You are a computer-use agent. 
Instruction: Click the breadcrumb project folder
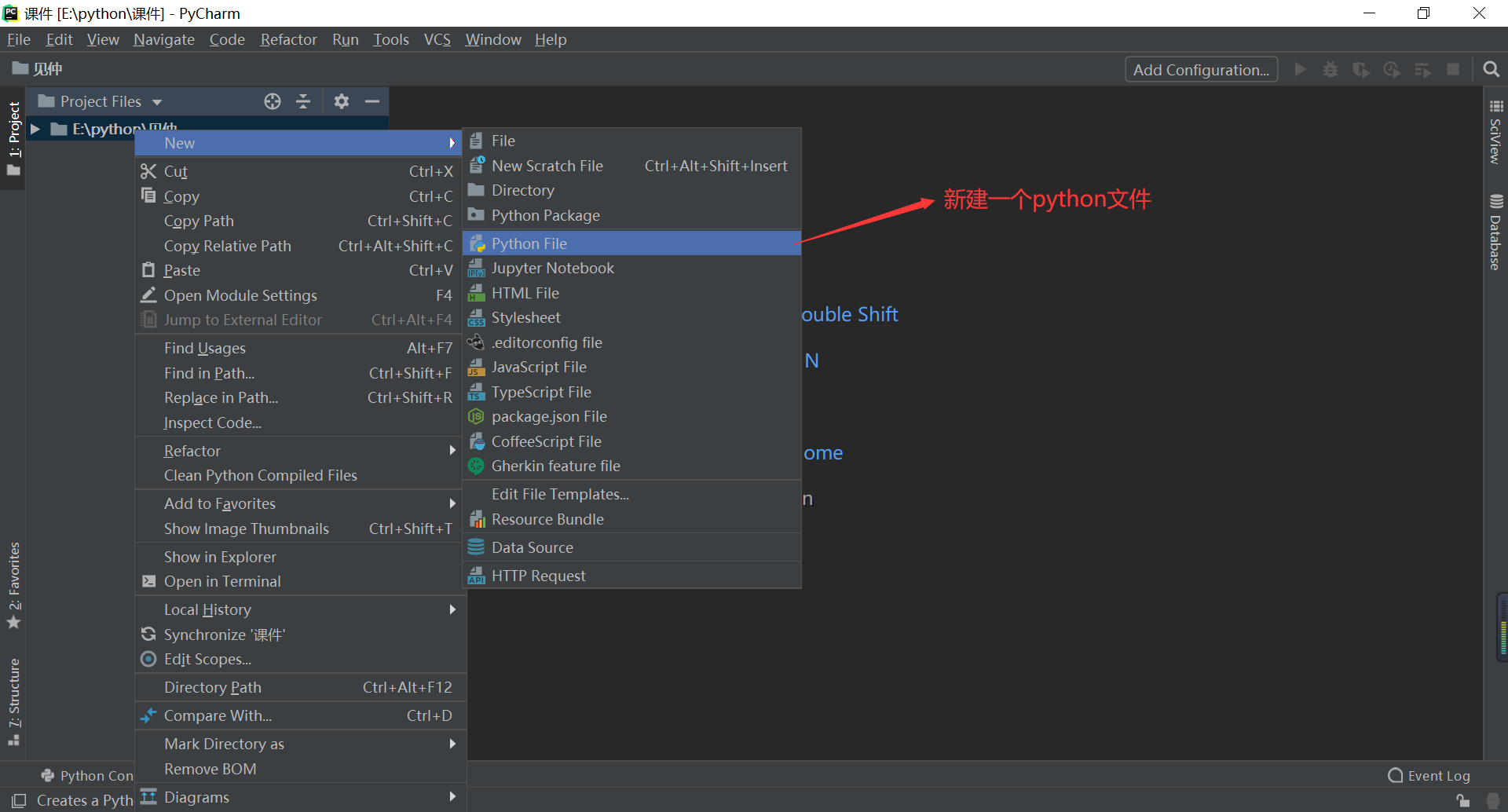[37, 69]
